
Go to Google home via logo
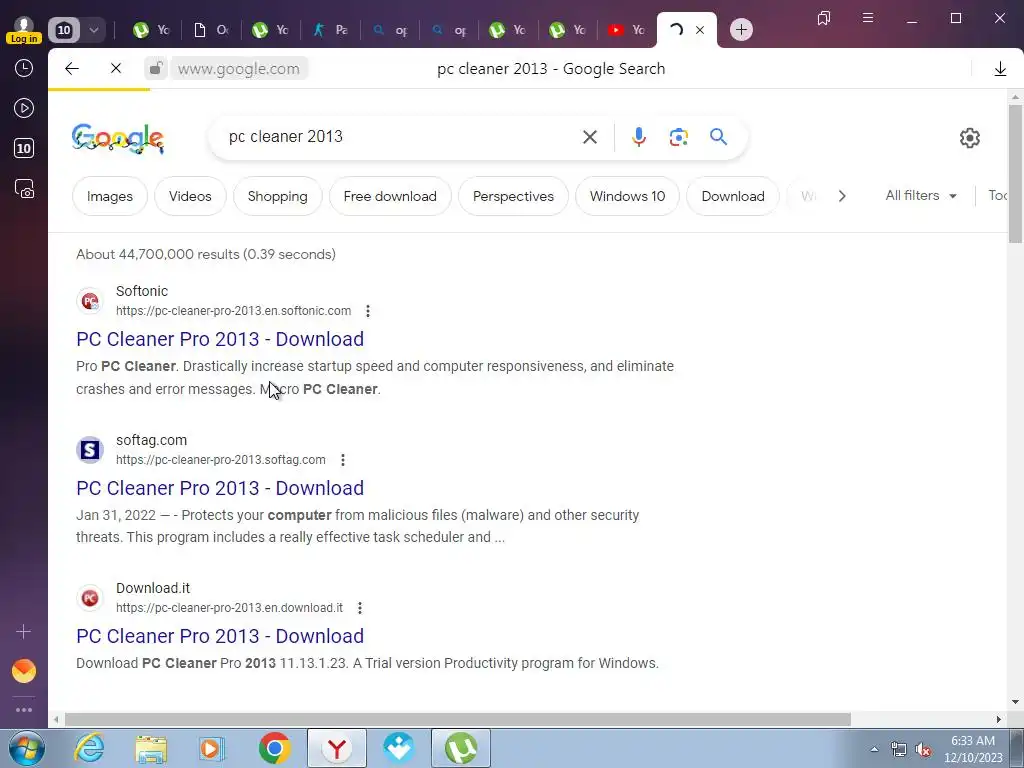118,138
